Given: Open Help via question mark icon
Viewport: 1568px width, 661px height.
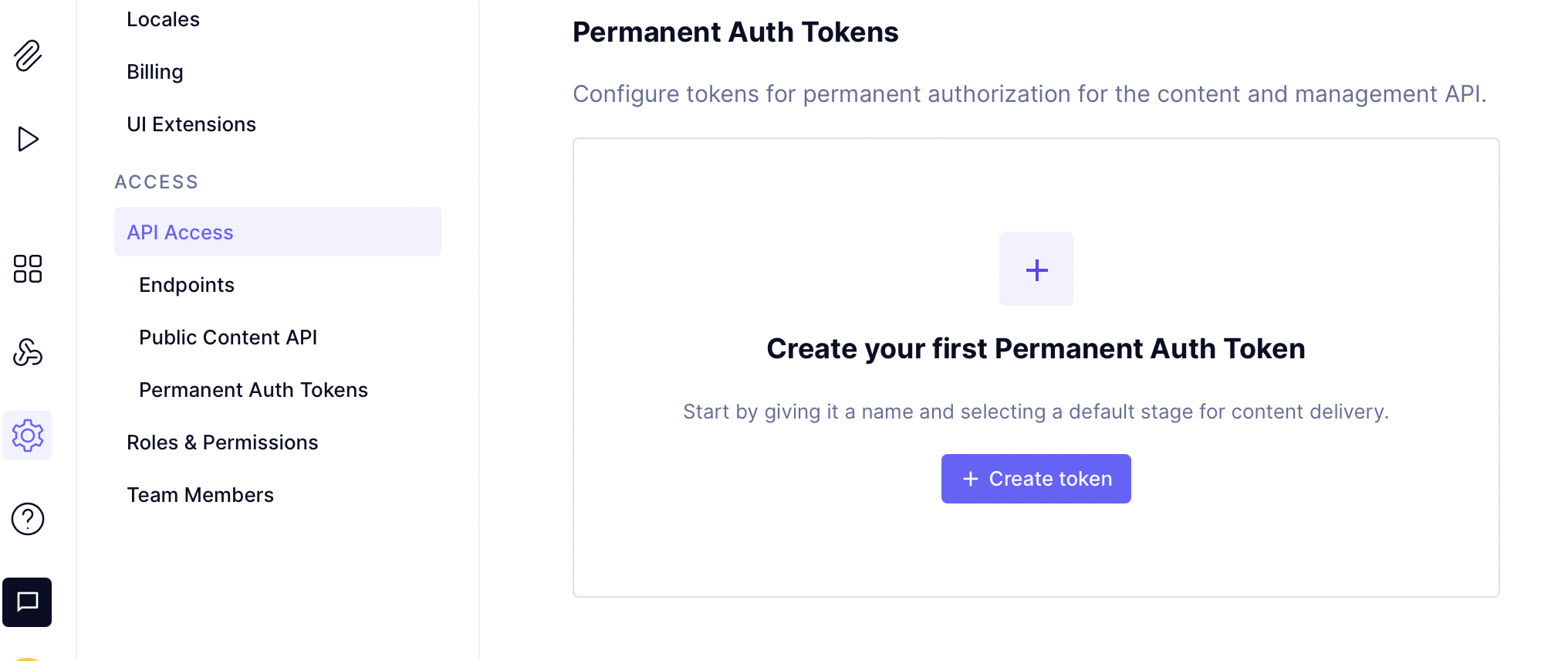Looking at the screenshot, I should [x=27, y=519].
